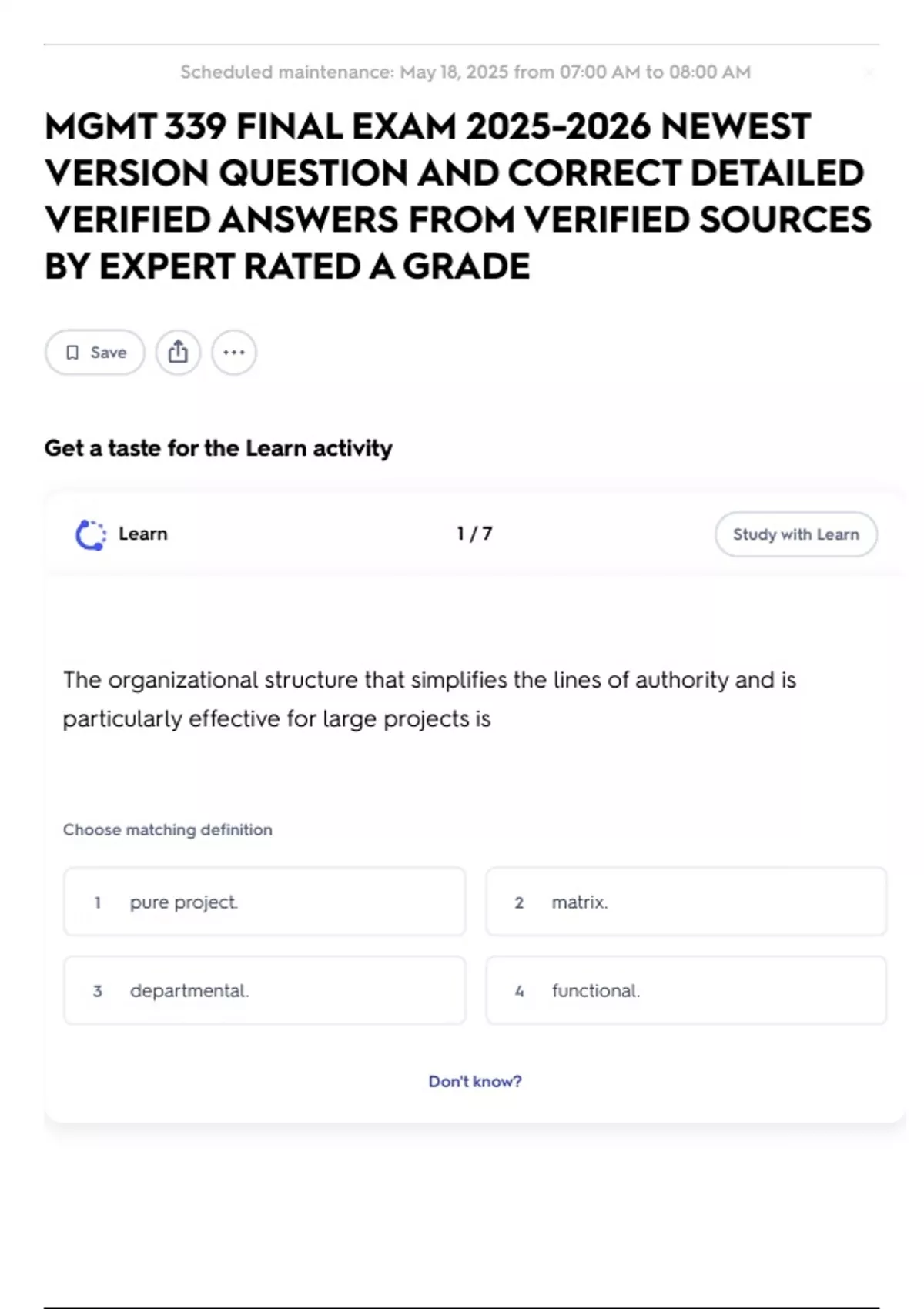Click the 1 / 7 progress counter
Screen dimensions: 924x1309
click(x=474, y=534)
